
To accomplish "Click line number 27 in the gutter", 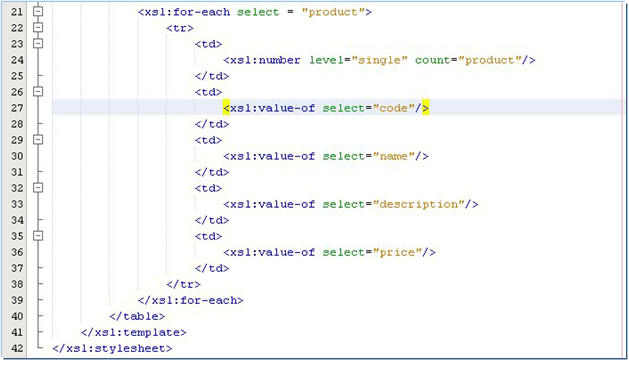I will [x=17, y=108].
